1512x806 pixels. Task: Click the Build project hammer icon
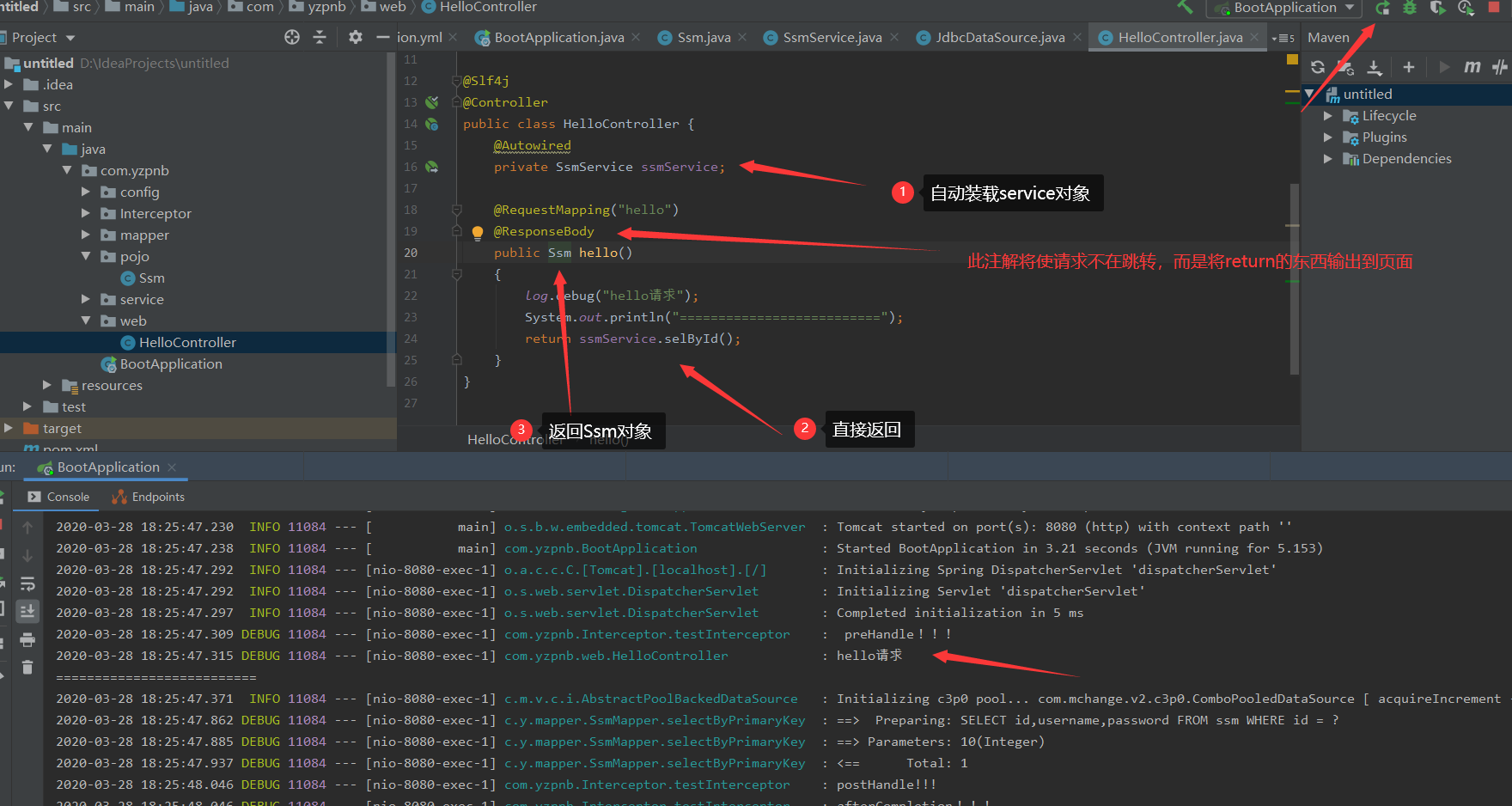pos(1186,7)
